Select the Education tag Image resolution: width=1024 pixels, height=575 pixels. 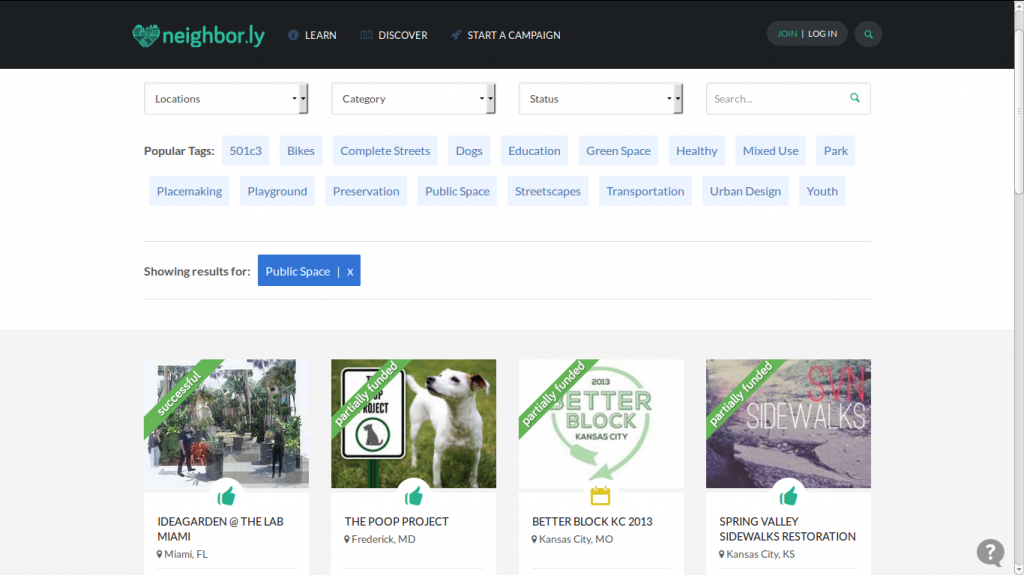pos(534,151)
